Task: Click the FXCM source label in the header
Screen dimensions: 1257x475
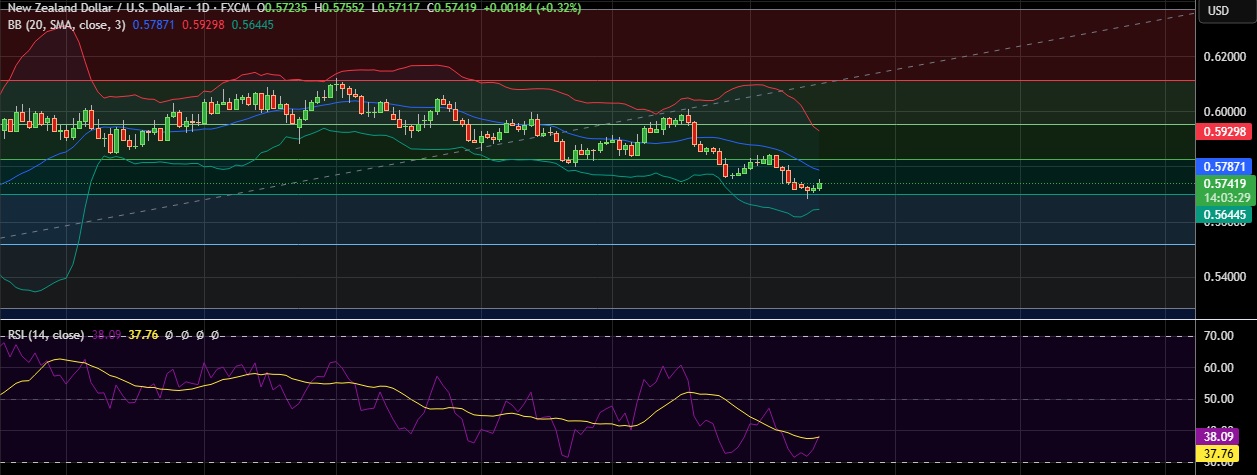Action: (x=236, y=7)
